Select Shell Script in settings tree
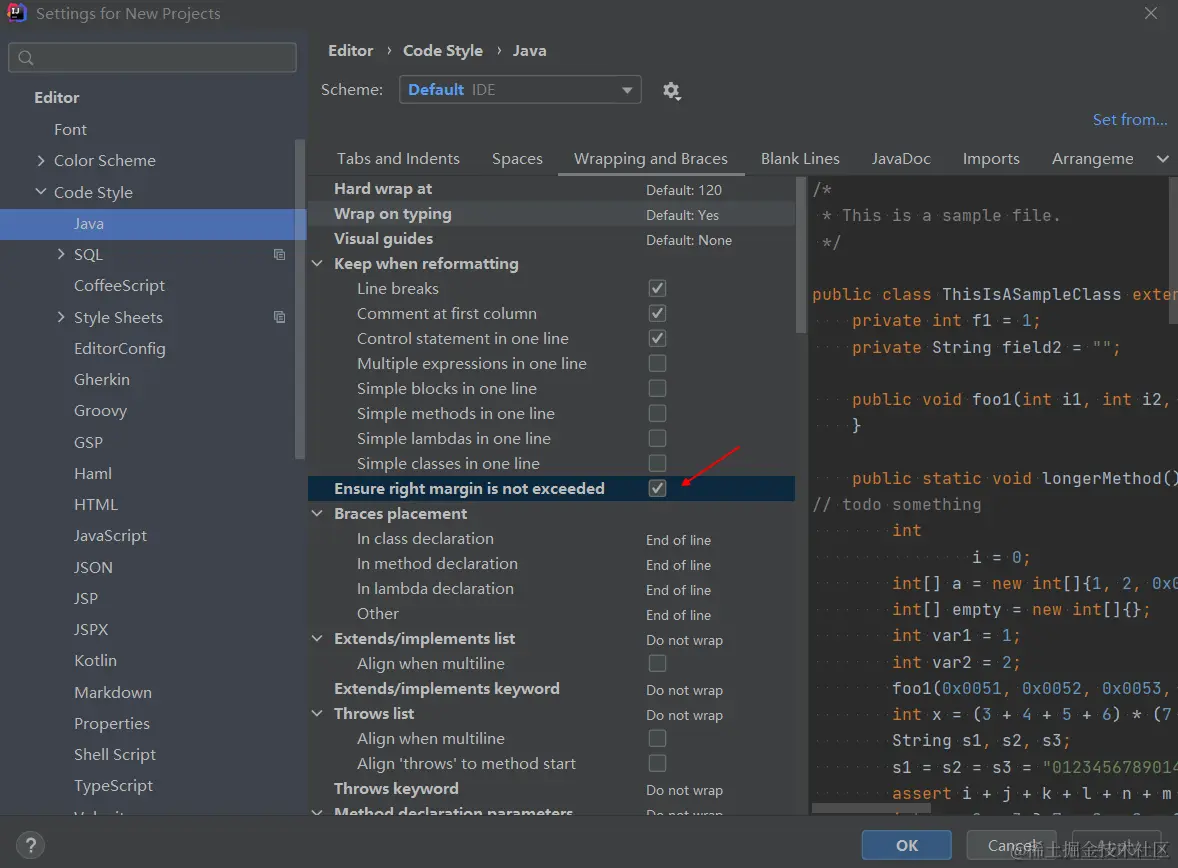The image size is (1178, 868). tap(114, 755)
